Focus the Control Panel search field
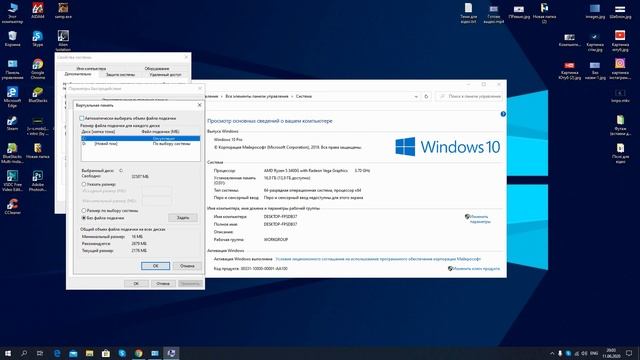This screenshot has width=640, height=360. pos(470,96)
